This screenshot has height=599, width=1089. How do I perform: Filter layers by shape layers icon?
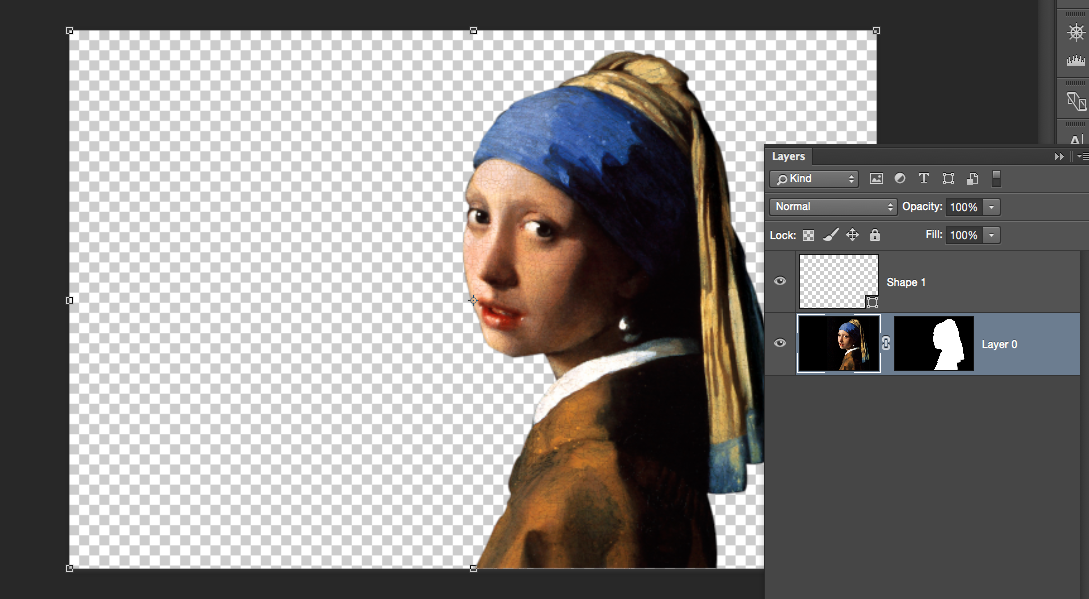(948, 179)
